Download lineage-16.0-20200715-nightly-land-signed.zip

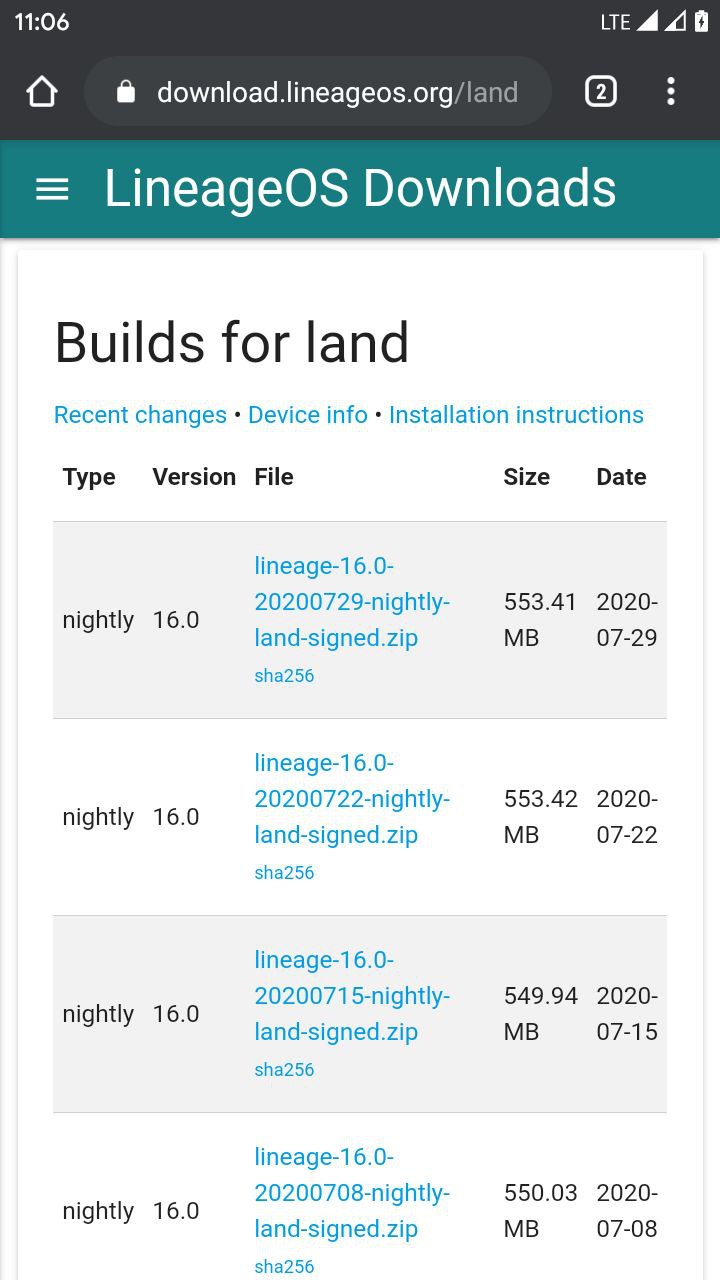click(352, 996)
